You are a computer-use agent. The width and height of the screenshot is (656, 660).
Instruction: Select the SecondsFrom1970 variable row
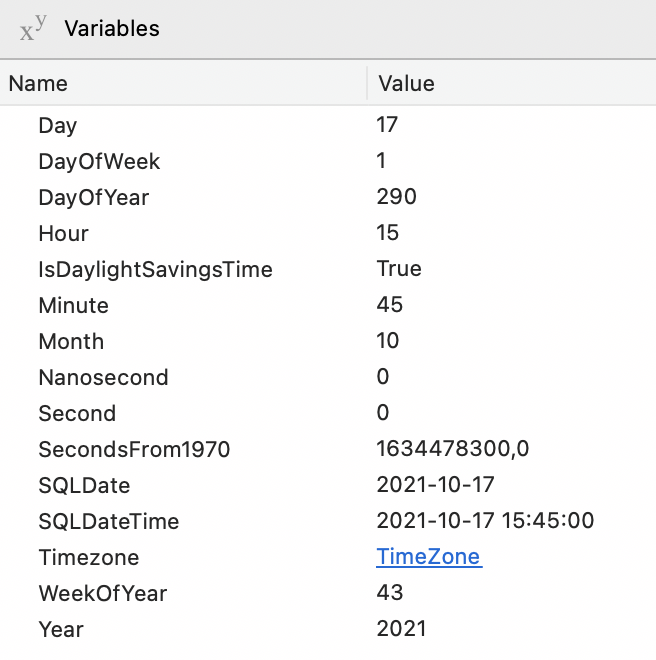click(328, 449)
